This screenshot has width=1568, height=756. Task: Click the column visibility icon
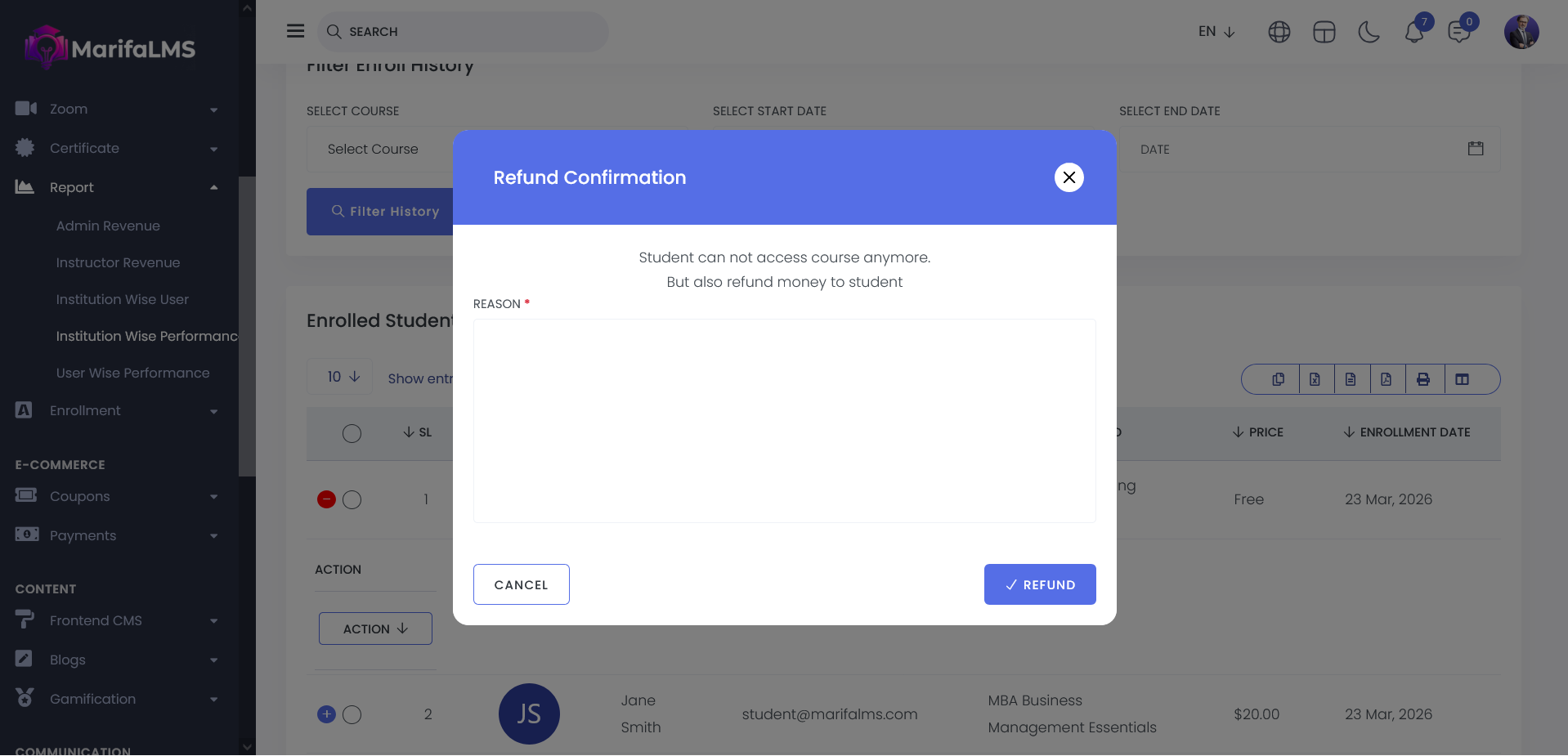(1462, 379)
